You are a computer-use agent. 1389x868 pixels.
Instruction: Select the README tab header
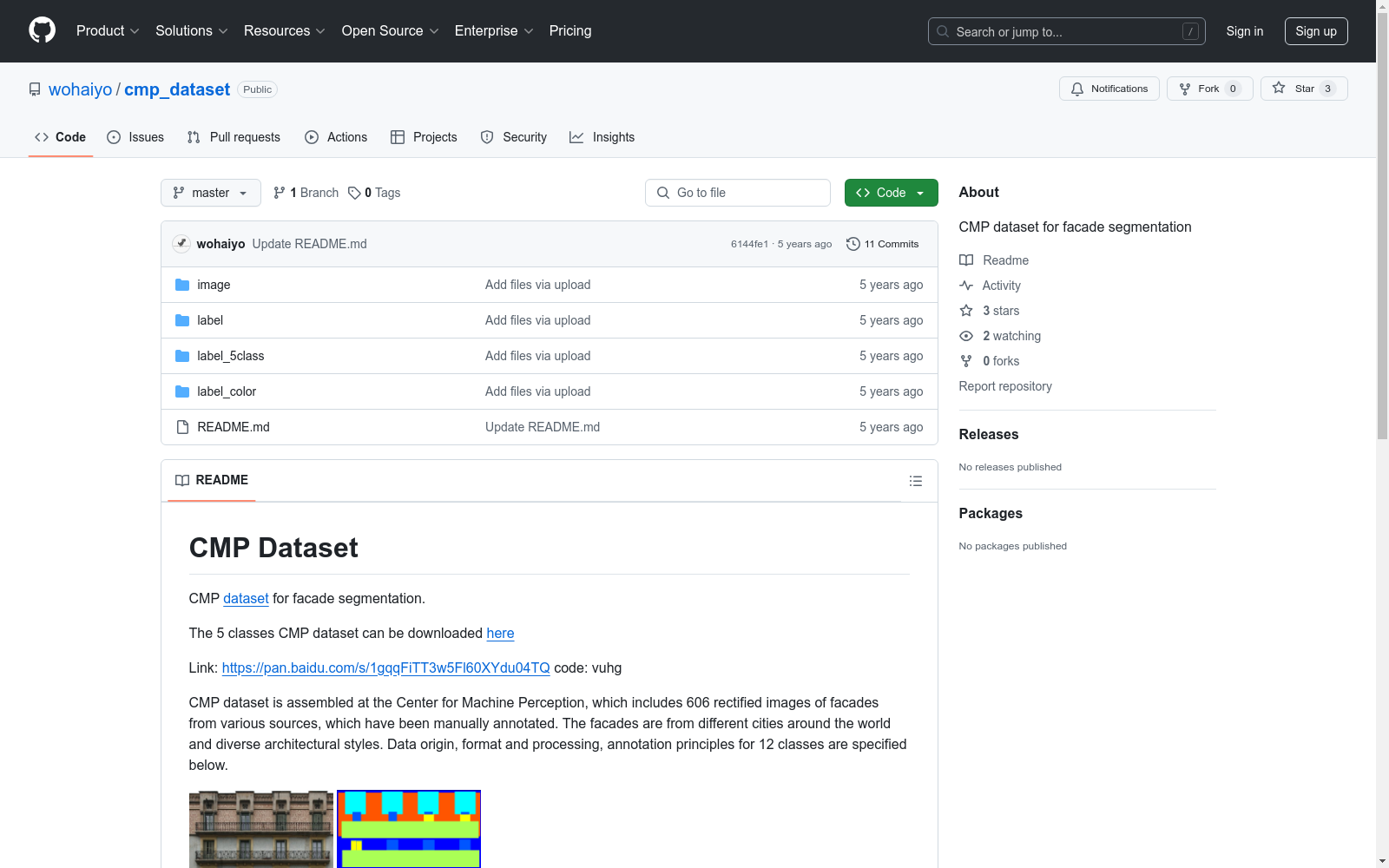(212, 480)
